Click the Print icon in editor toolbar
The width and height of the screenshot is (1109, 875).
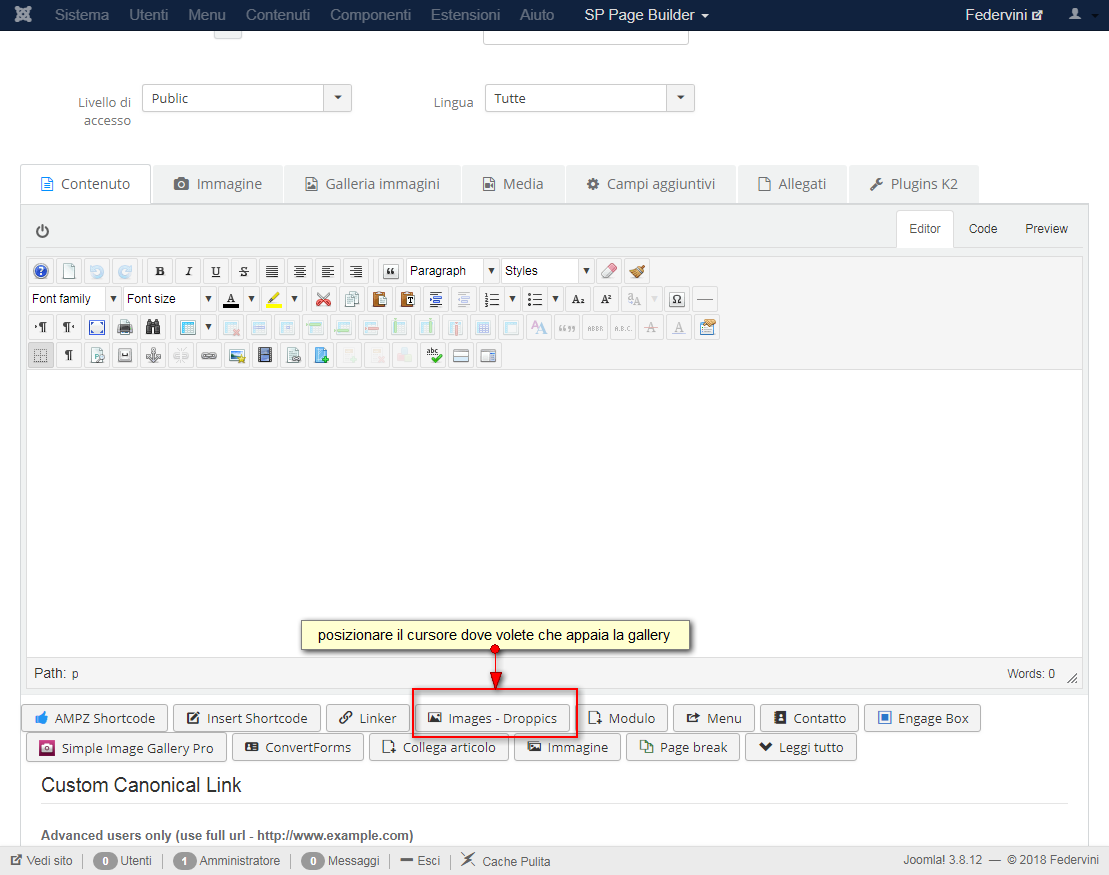[x=125, y=328]
